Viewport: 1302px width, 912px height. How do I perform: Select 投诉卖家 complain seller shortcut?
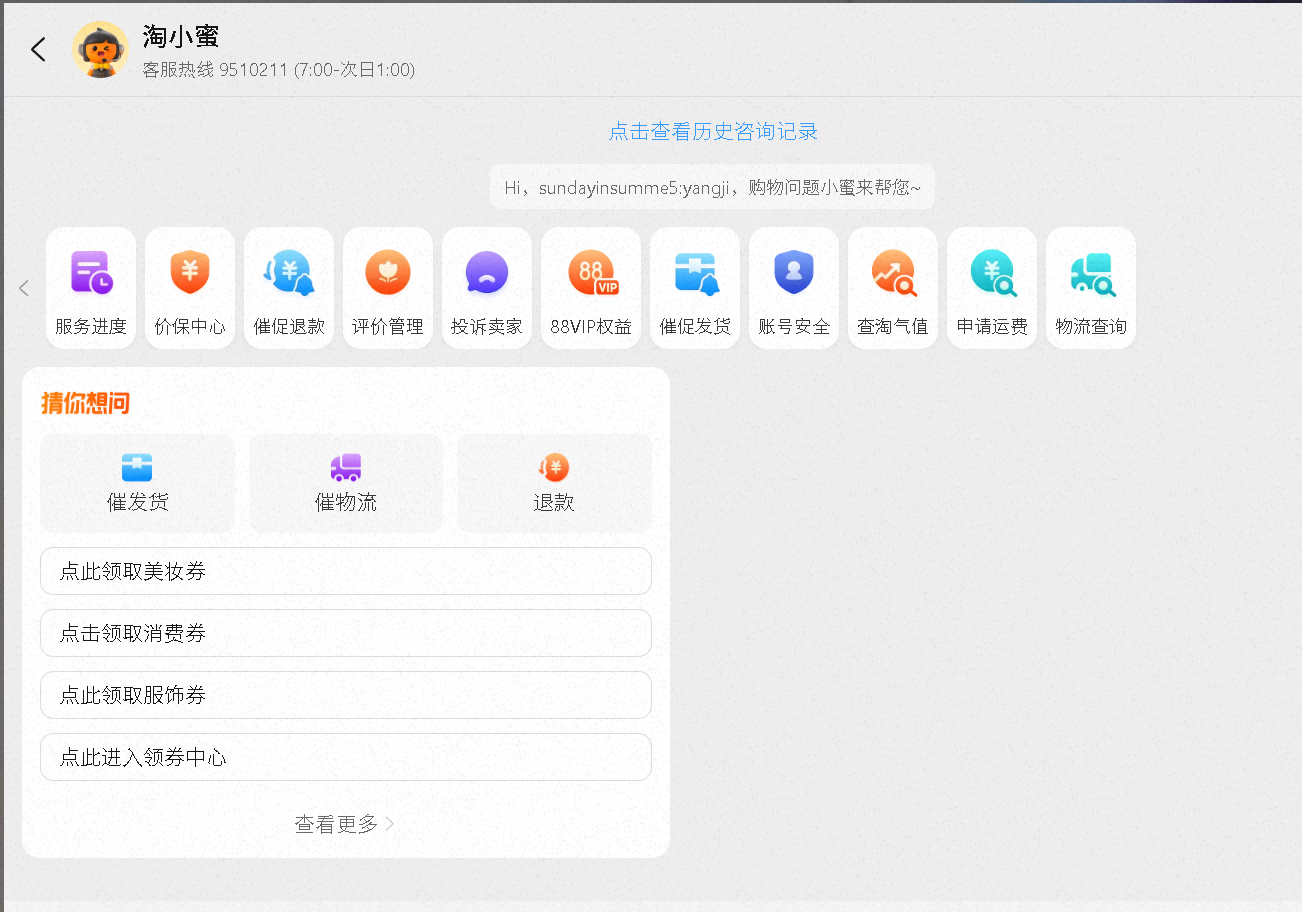(x=487, y=288)
